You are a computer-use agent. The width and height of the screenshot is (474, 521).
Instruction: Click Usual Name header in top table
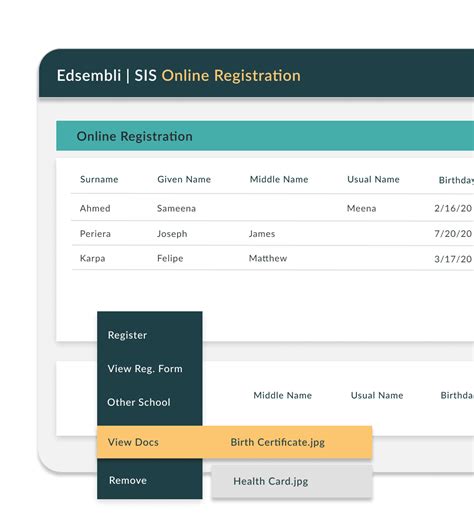coord(373,179)
